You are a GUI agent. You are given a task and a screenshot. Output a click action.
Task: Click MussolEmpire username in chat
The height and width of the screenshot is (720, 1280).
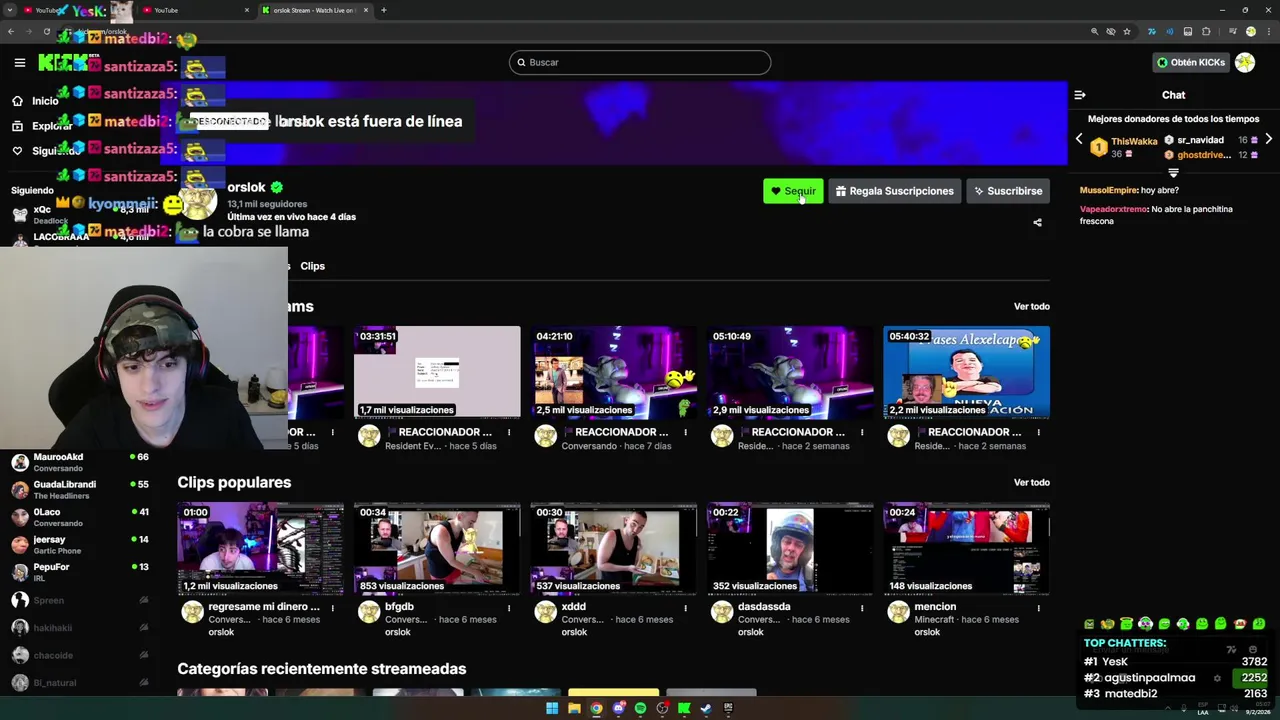coord(1109,190)
